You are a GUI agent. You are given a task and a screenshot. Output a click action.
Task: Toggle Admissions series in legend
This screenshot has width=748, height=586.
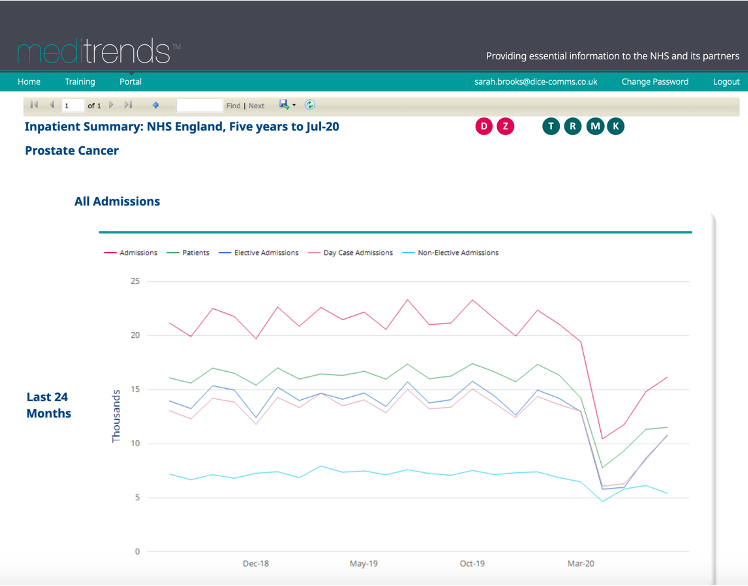131,252
